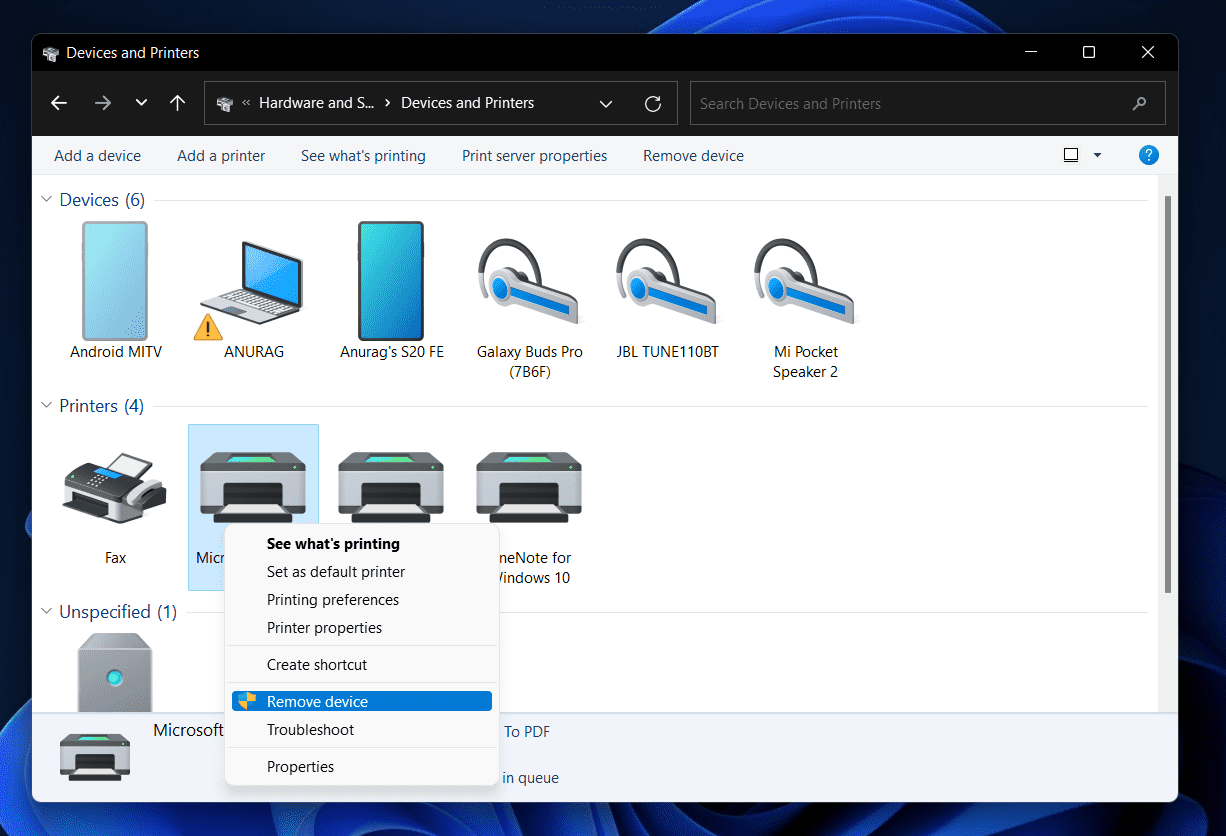The image size is (1226, 836).
Task: Click the address bar location icon
Action: point(226,103)
